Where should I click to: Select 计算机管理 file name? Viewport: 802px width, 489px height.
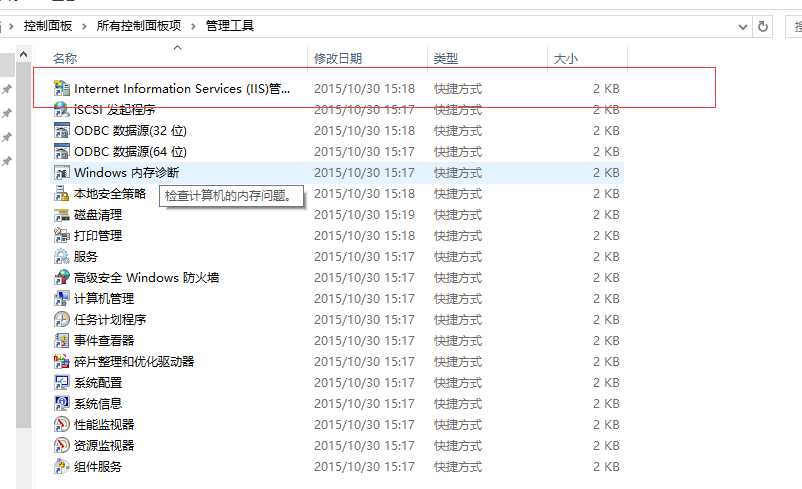tap(104, 298)
